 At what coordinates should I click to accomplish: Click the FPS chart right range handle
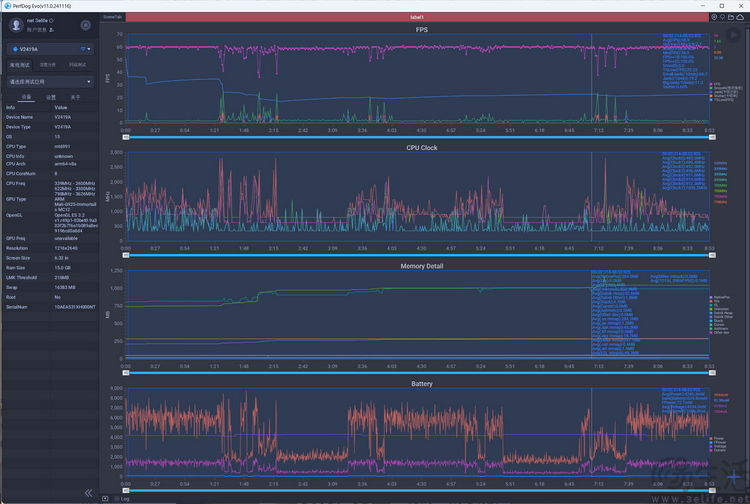[x=712, y=137]
